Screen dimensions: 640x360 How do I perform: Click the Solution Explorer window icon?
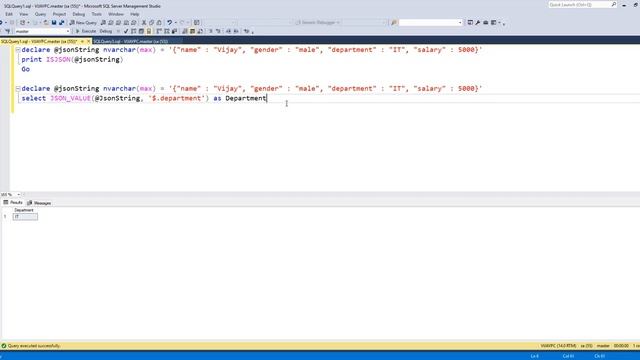point(470,22)
